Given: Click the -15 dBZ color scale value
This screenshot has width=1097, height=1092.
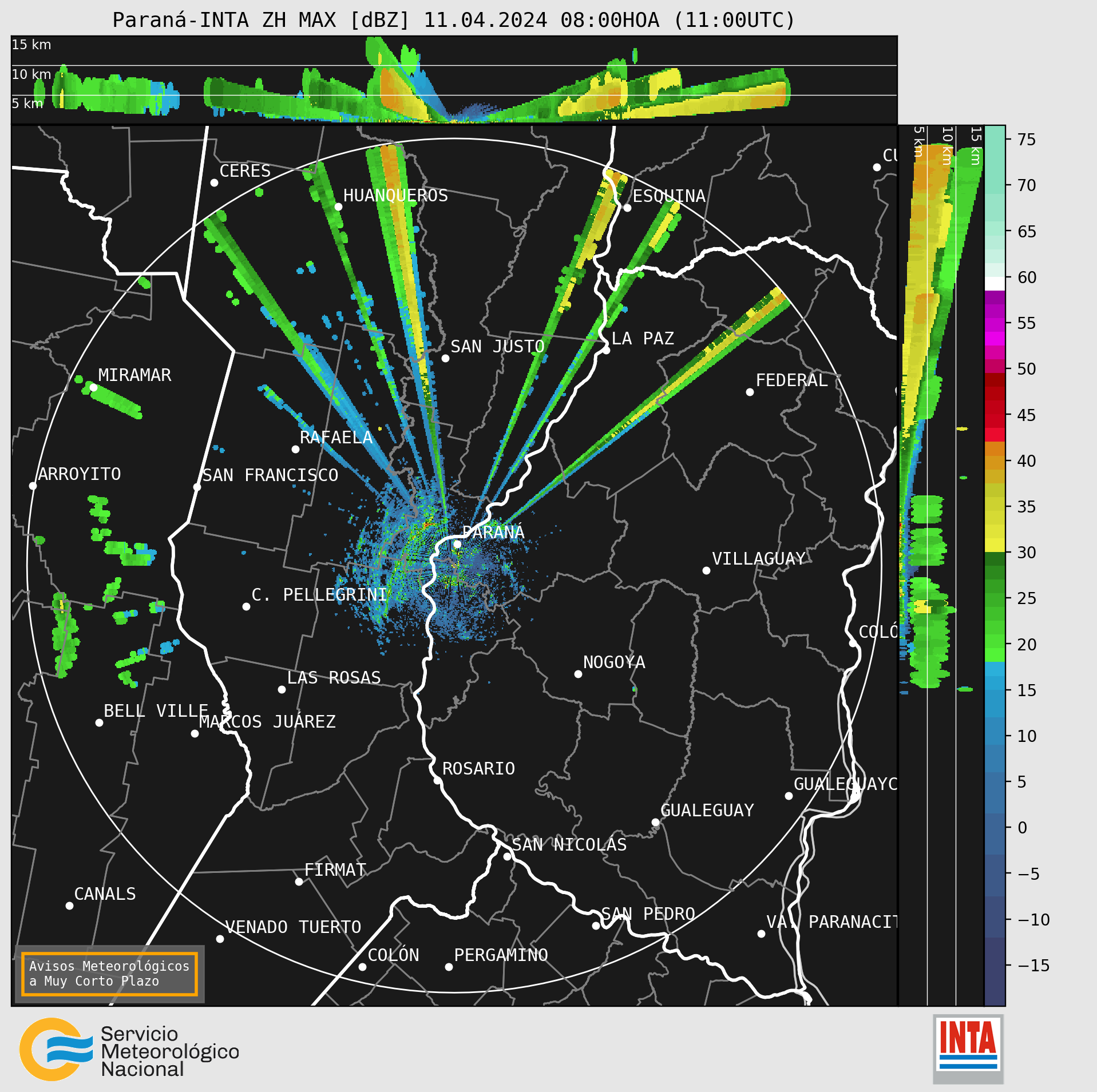Looking at the screenshot, I should tap(1033, 966).
